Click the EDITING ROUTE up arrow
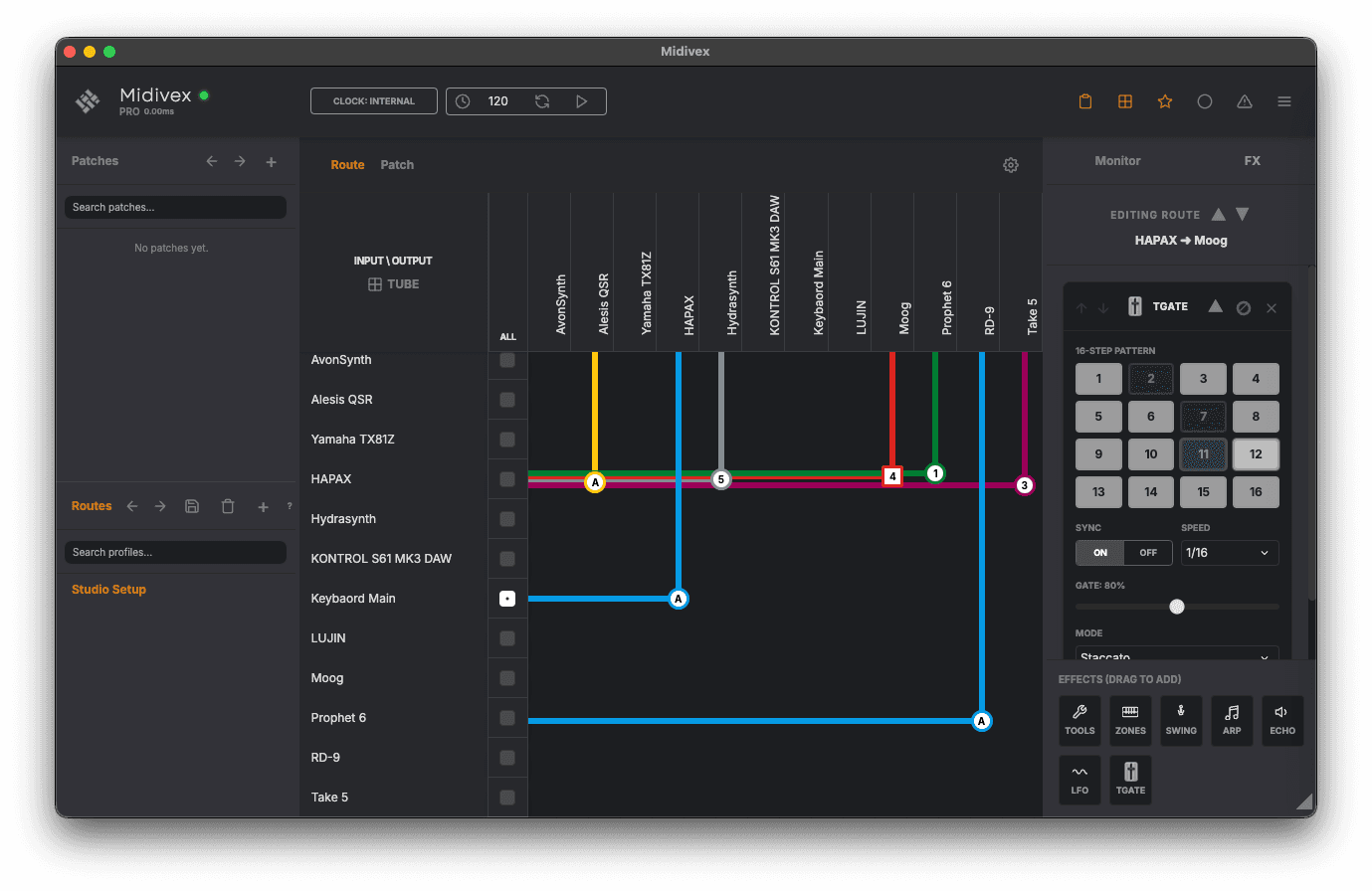Image resolution: width=1372 pixels, height=891 pixels. pyautogui.click(x=1219, y=214)
